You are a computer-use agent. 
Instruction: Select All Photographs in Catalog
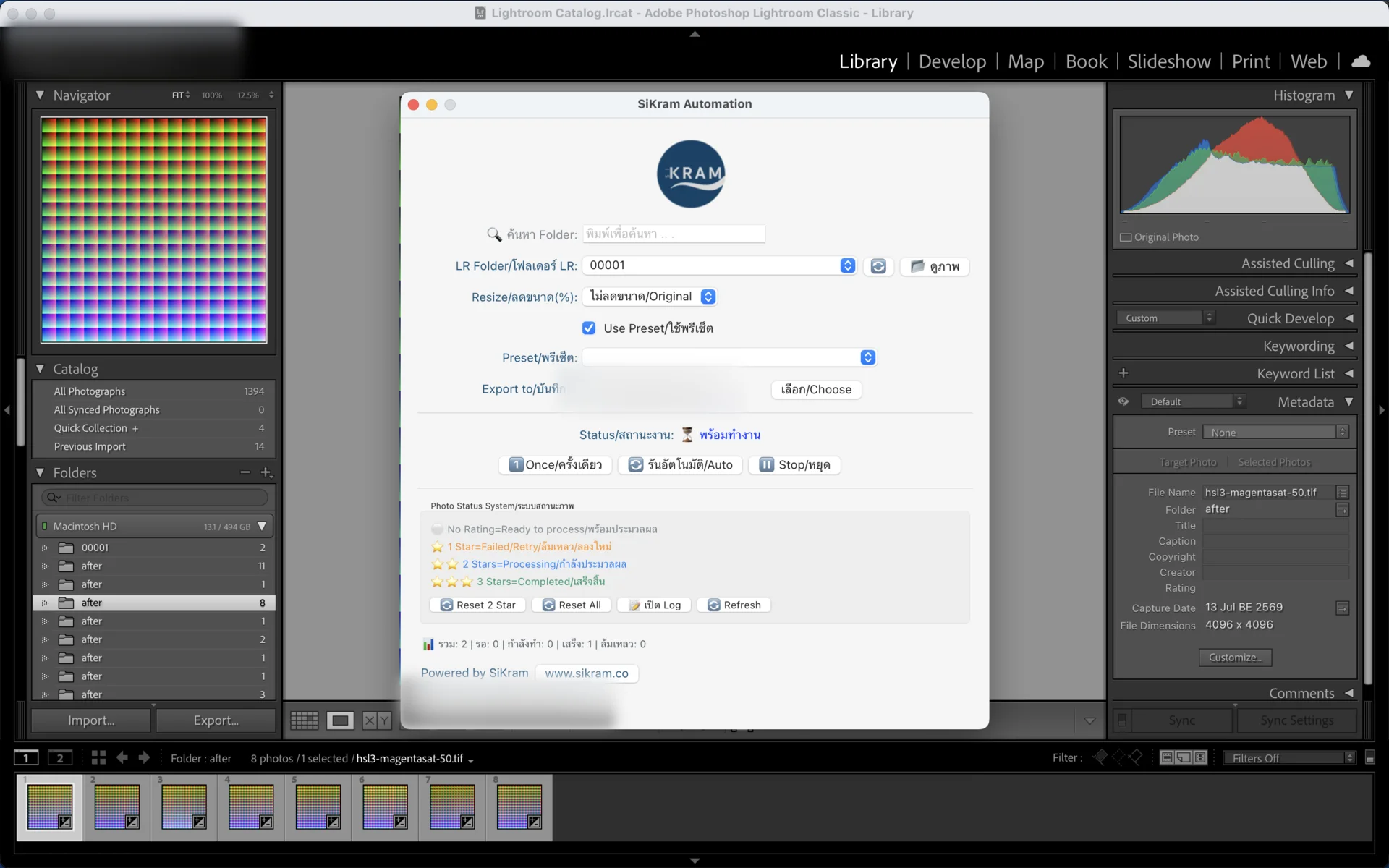point(155,391)
